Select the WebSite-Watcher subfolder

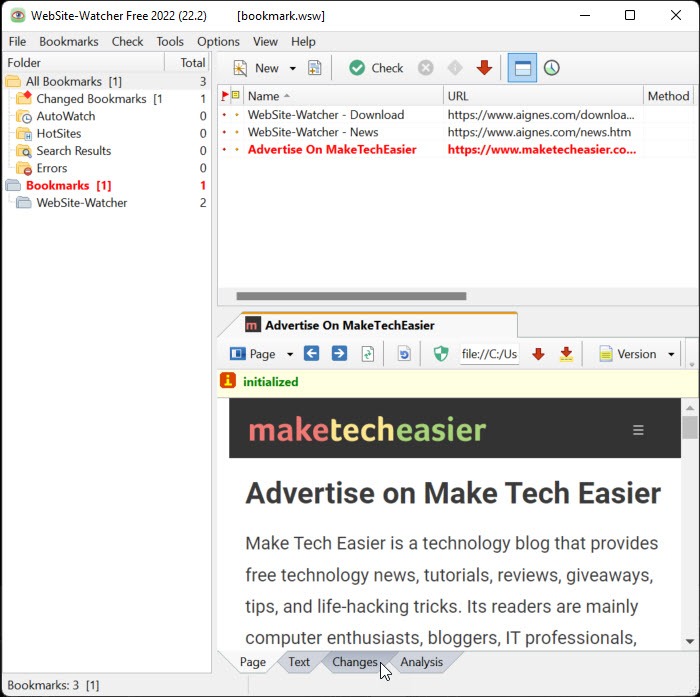[106, 203]
